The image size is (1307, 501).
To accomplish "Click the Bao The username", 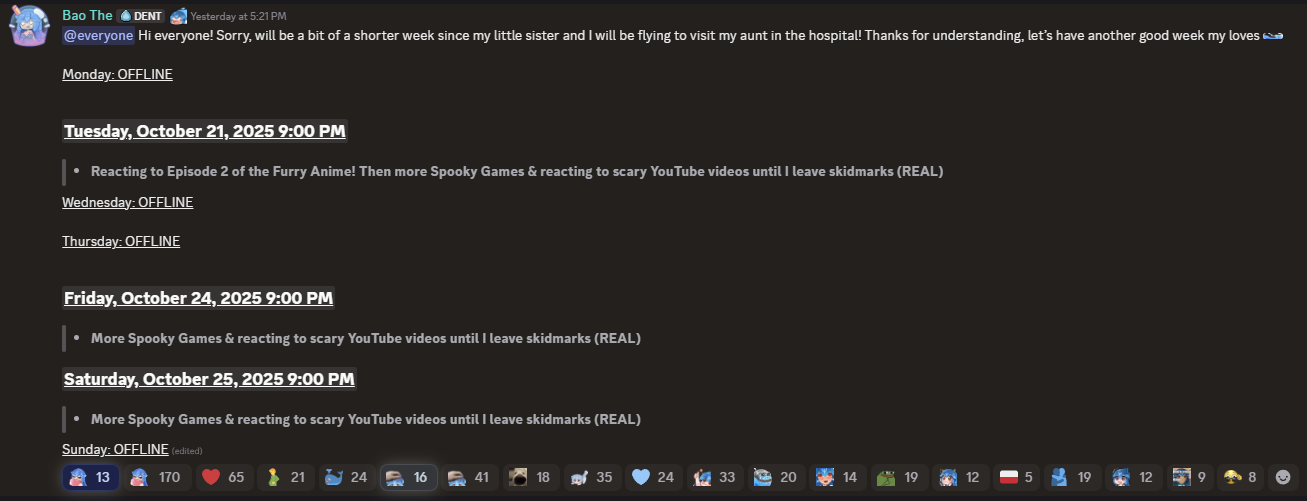I will click(x=87, y=15).
